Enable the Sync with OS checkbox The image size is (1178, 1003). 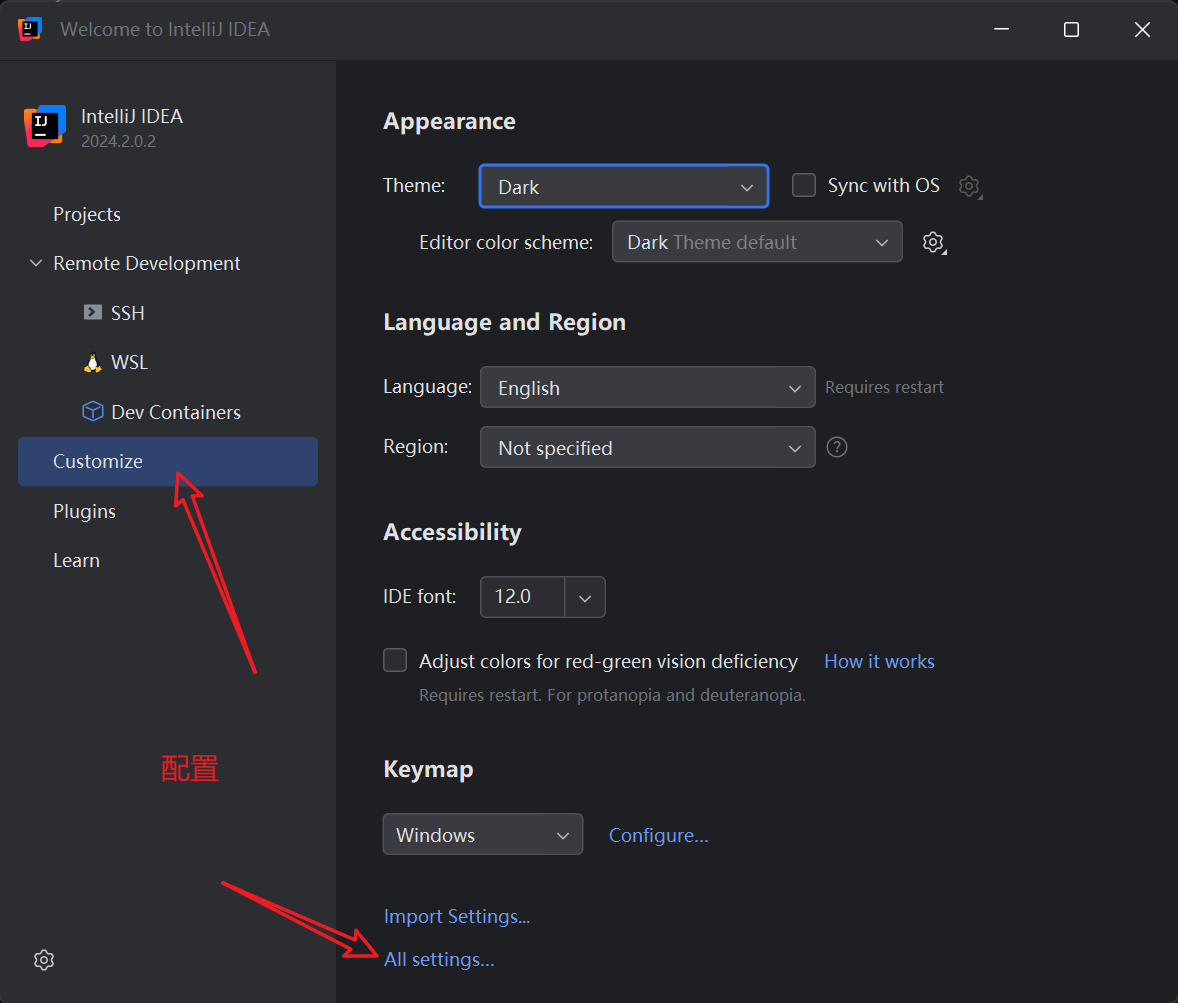pos(804,185)
